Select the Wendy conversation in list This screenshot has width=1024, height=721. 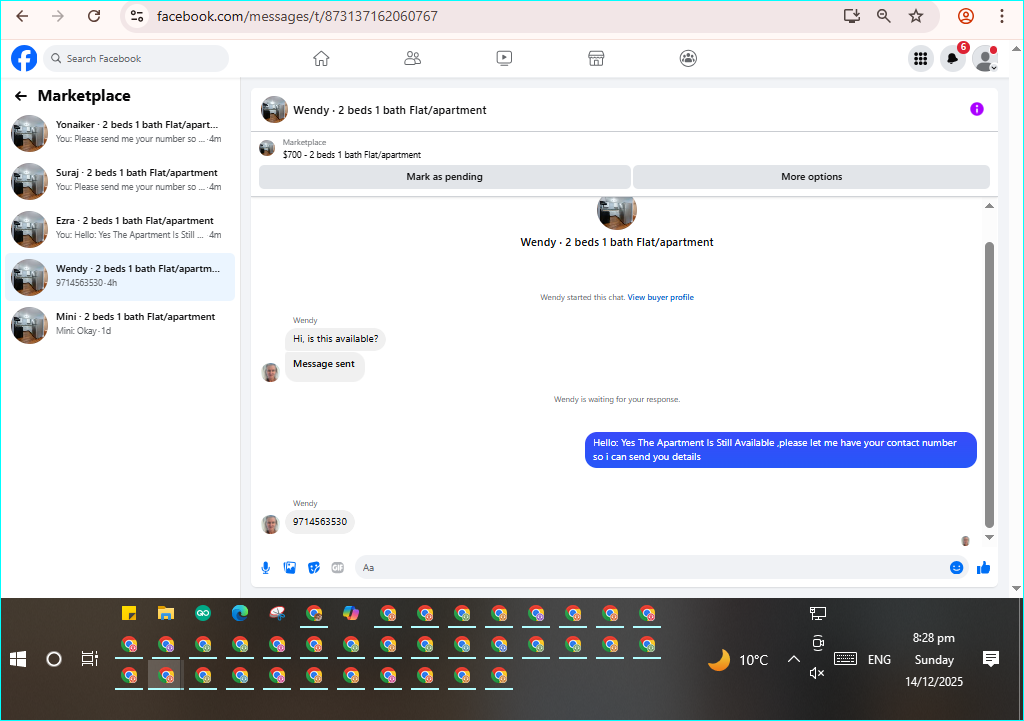[120, 277]
